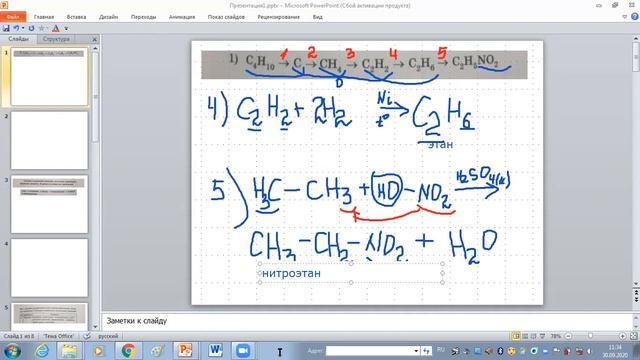The height and width of the screenshot is (360, 640).
Task: Click the Undo arrow icon
Action: click(x=16, y=28)
